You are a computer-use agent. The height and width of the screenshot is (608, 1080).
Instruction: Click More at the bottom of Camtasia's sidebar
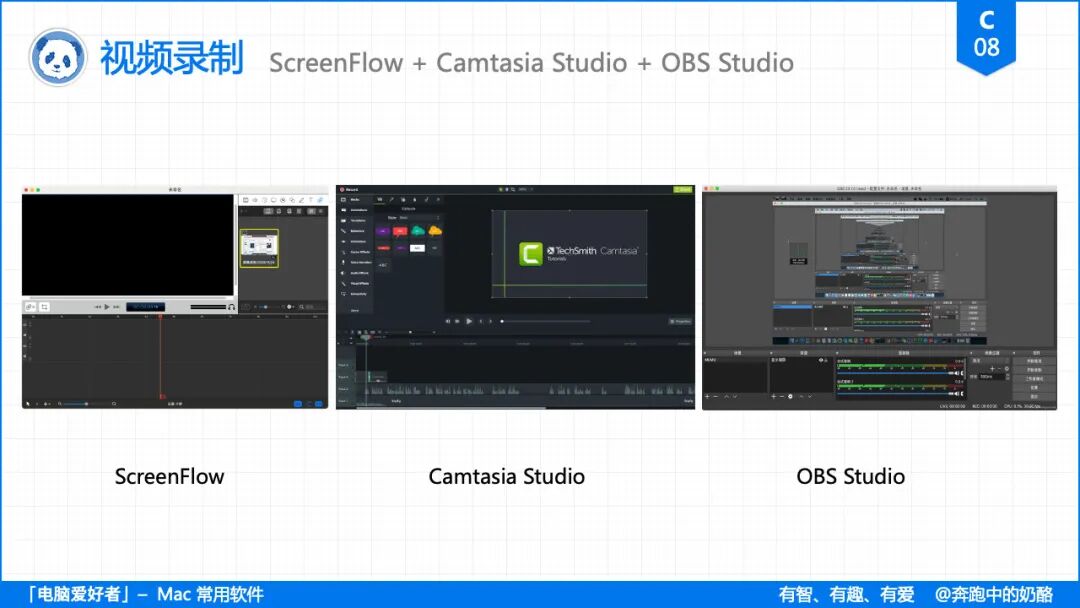[355, 311]
